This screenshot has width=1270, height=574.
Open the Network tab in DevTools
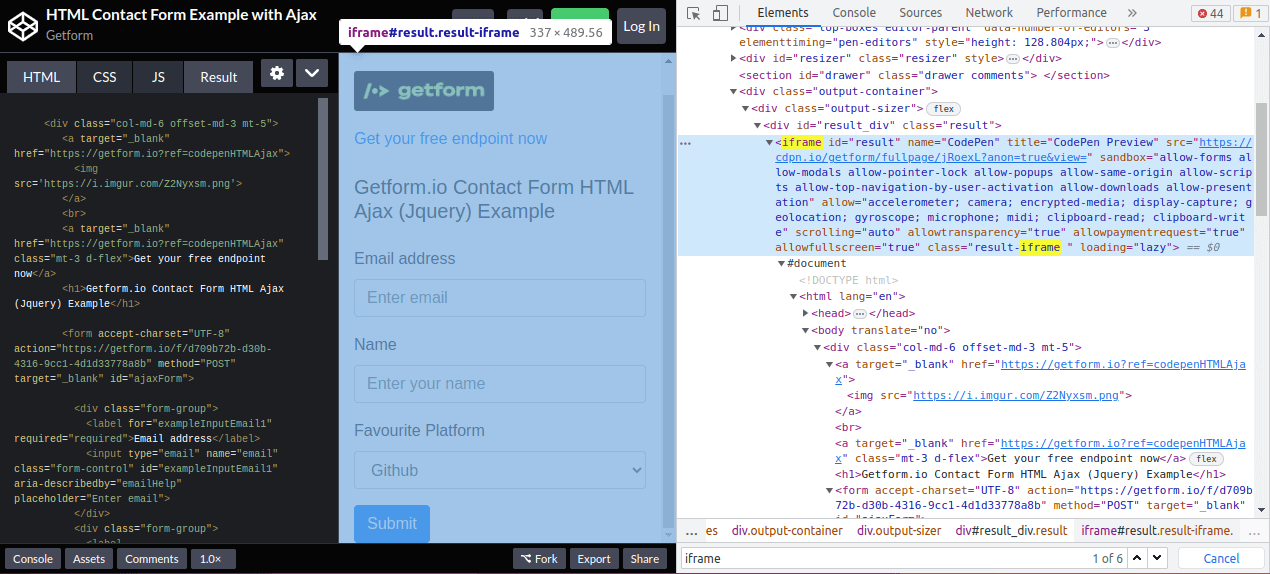click(988, 13)
